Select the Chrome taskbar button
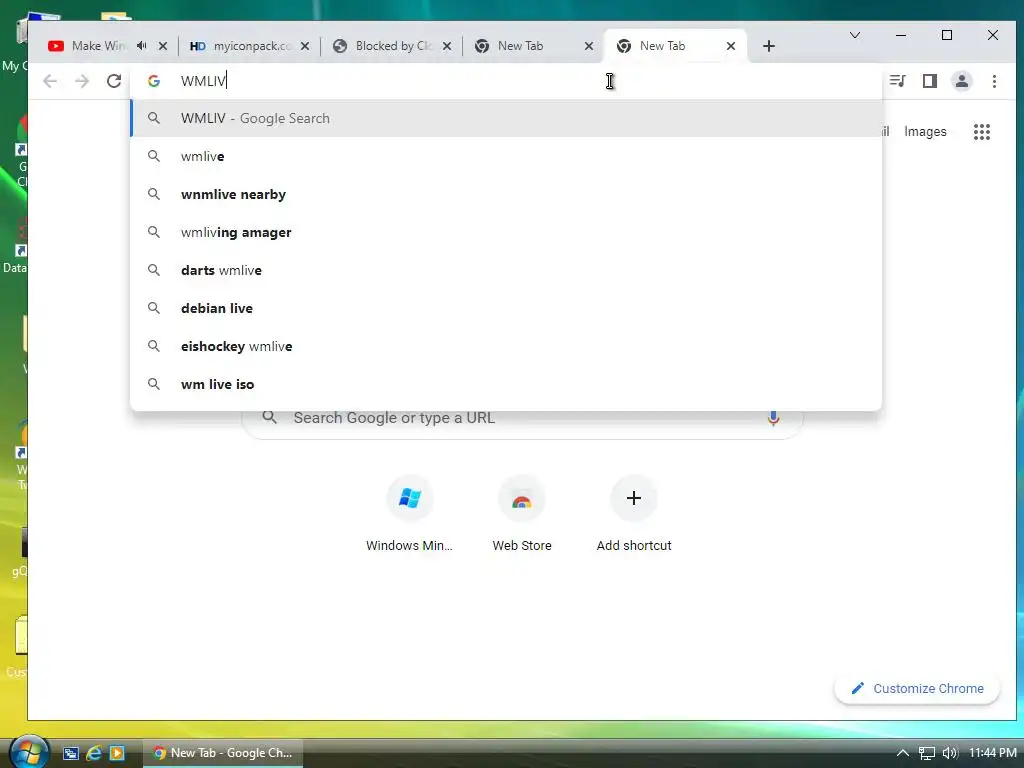The width and height of the screenshot is (1024, 768). [x=223, y=753]
